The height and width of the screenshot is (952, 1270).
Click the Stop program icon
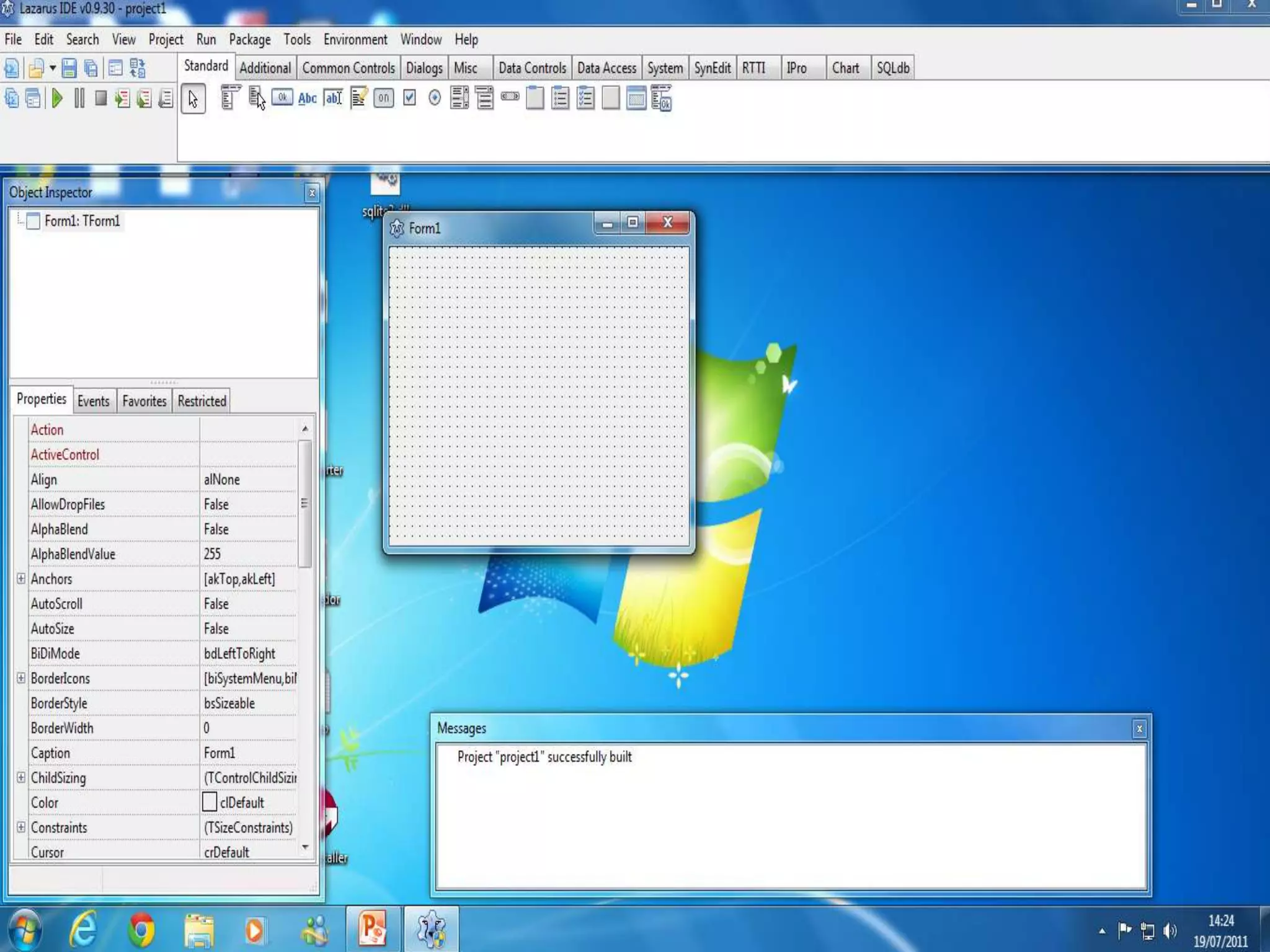100,99
